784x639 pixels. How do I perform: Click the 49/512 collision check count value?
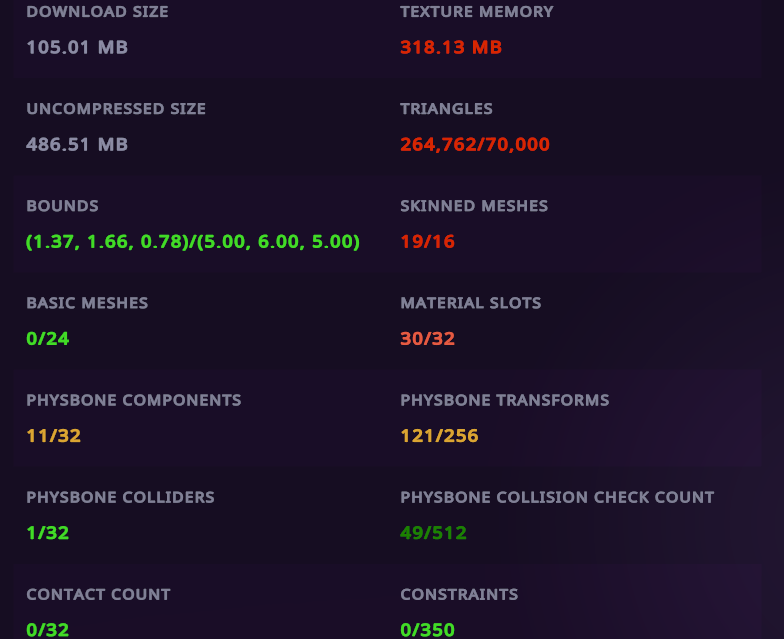[434, 532]
